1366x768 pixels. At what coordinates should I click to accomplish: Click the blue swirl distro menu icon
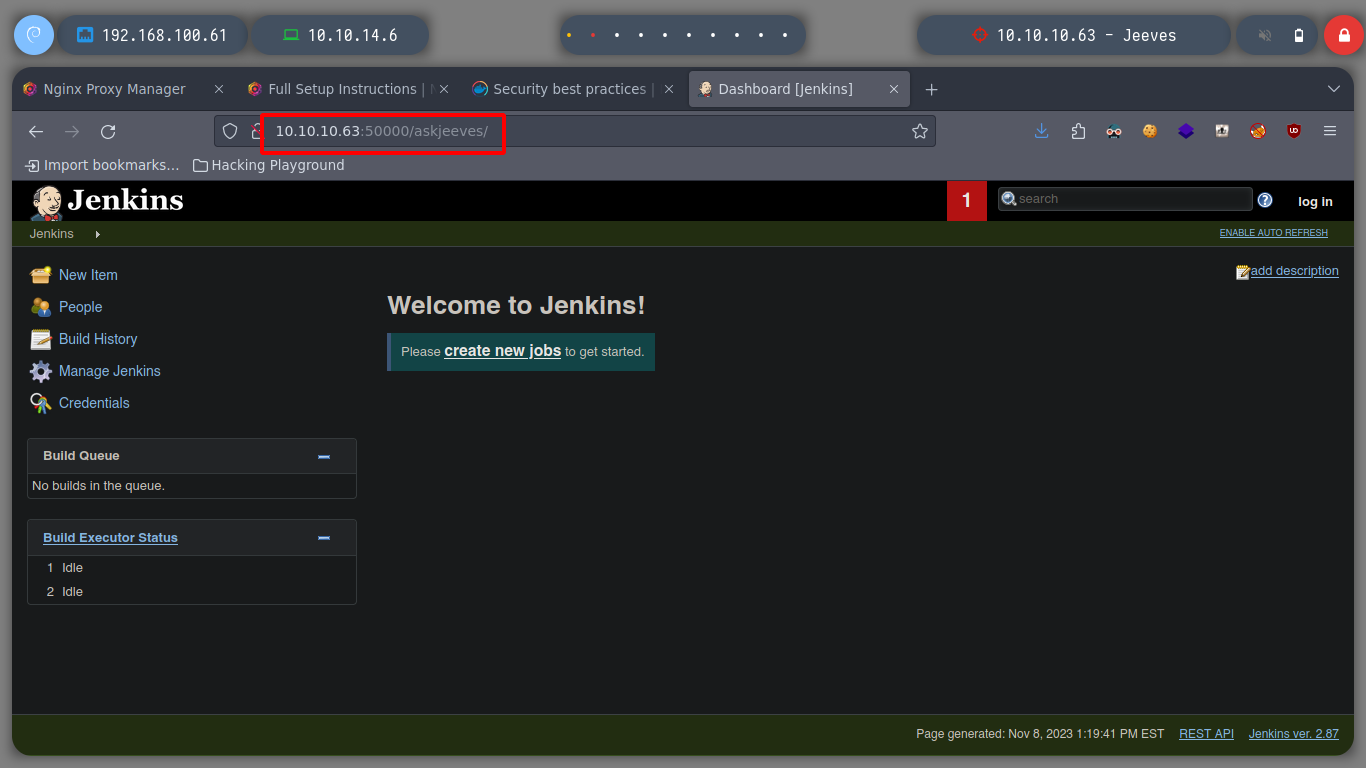[x=33, y=35]
